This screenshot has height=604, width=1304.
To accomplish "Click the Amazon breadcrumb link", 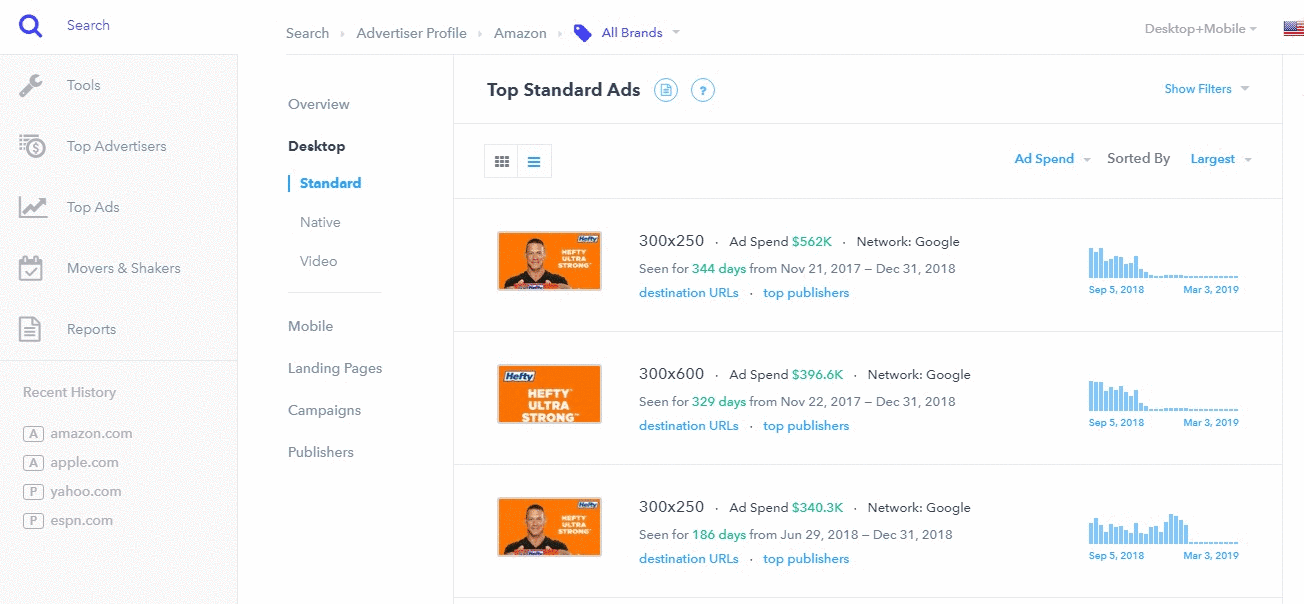I will (x=520, y=33).
